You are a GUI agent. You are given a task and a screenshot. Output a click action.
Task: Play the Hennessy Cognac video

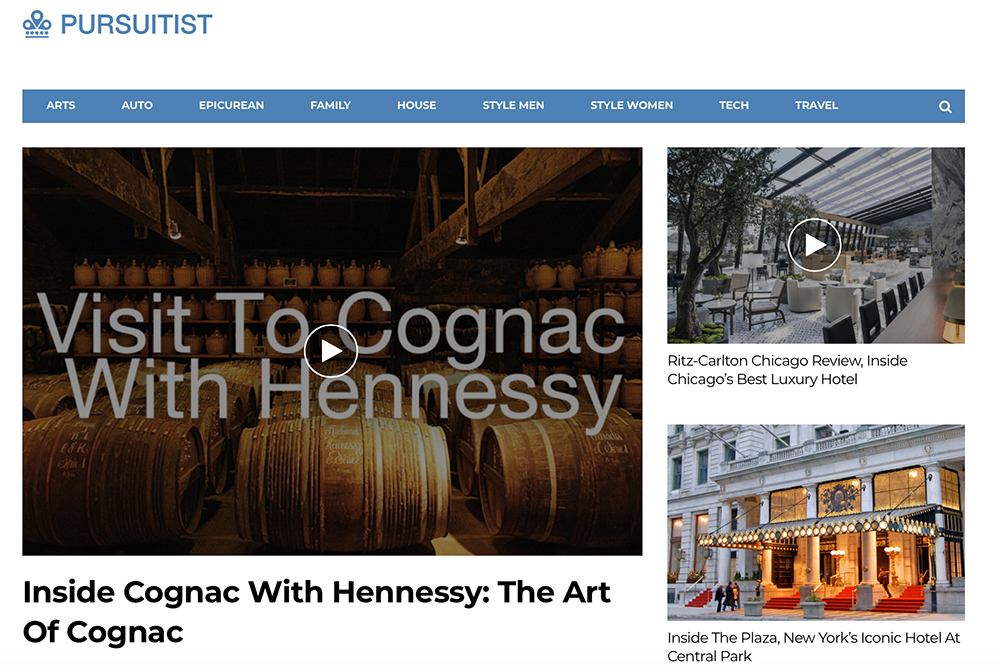[x=331, y=351]
